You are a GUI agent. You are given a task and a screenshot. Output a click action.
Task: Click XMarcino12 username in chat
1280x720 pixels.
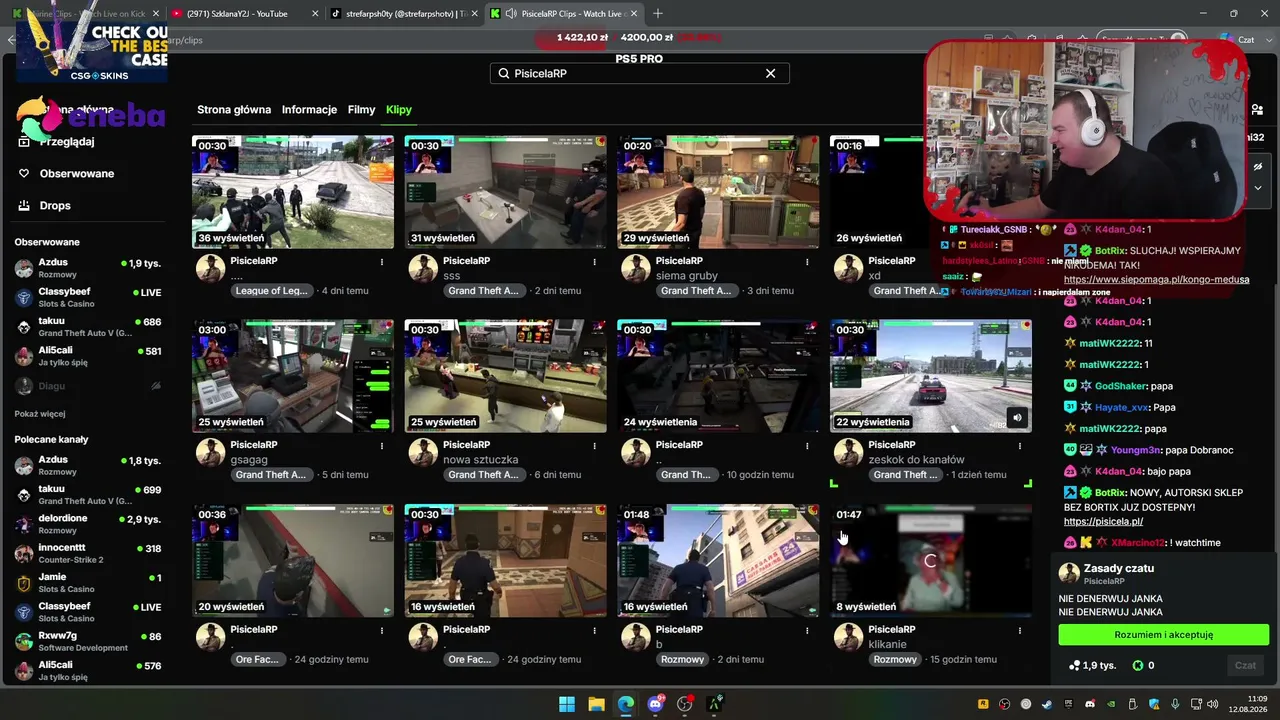click(1138, 543)
